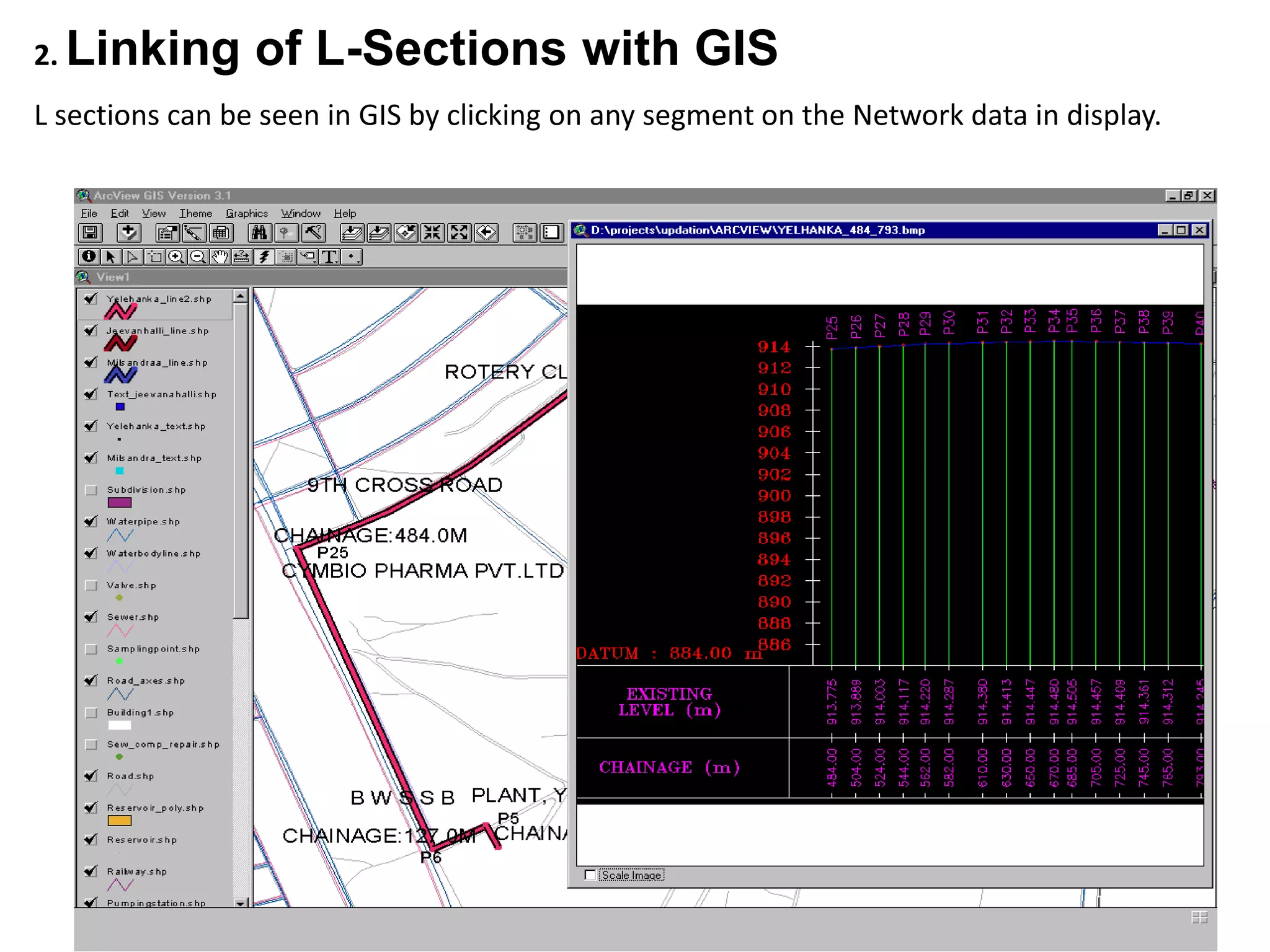Click the Building1.shp white legend swatch
The image size is (1270, 952).
(119, 725)
